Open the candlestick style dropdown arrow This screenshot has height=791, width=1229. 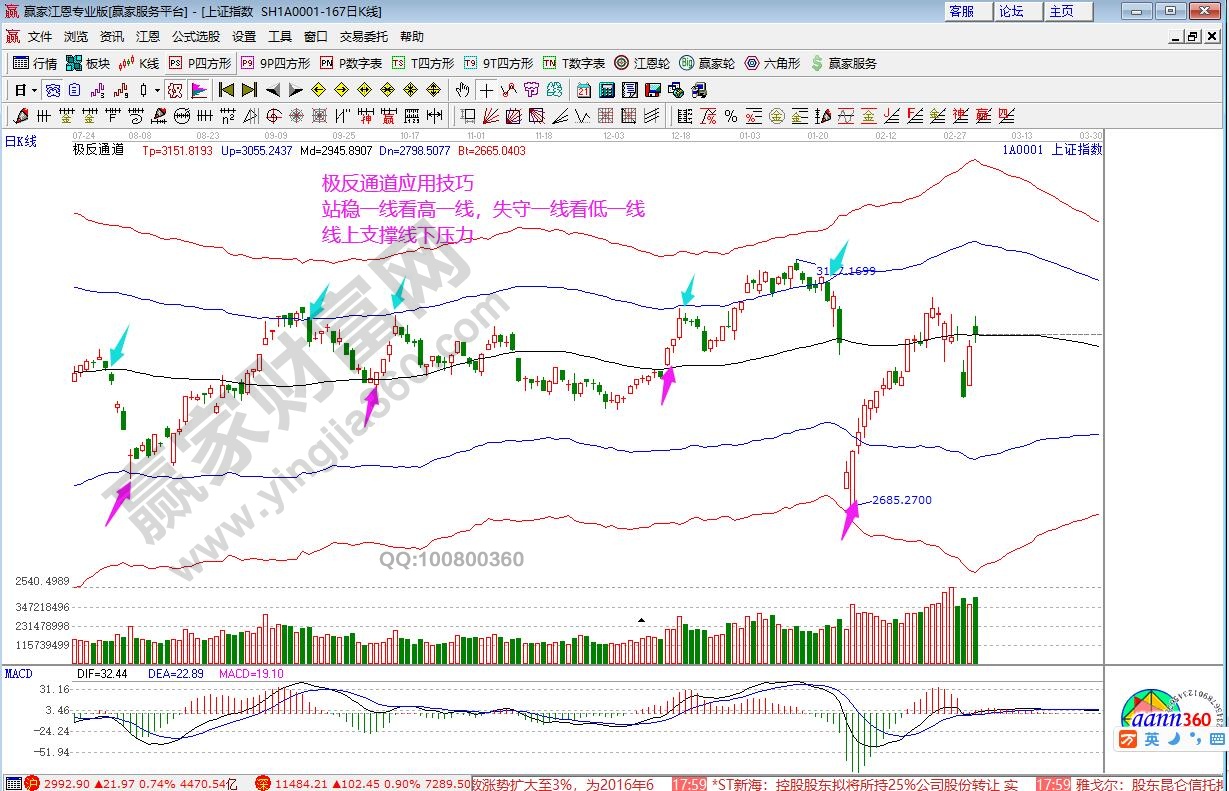pos(156,90)
